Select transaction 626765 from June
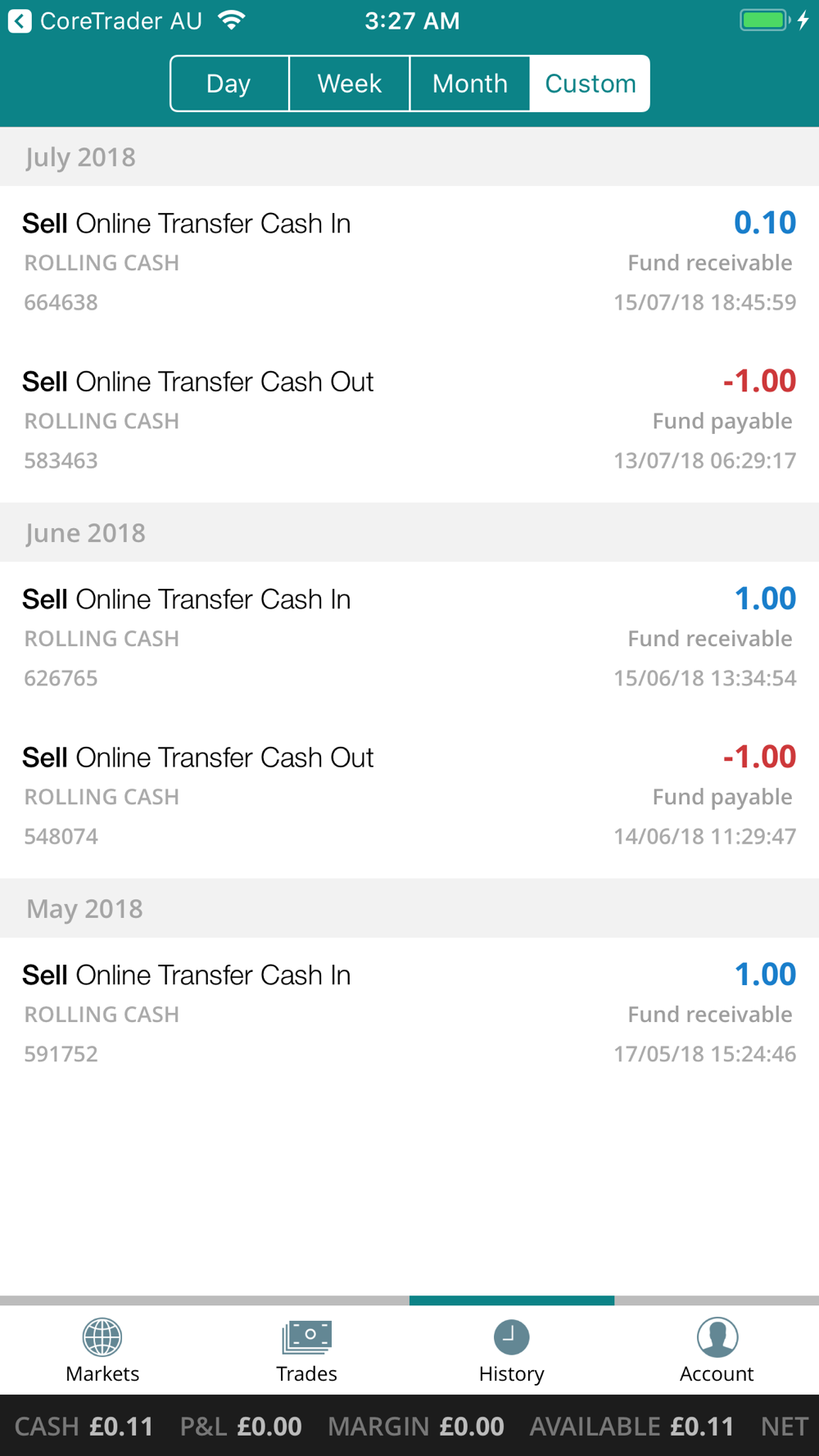The image size is (819, 1456). pos(409,639)
